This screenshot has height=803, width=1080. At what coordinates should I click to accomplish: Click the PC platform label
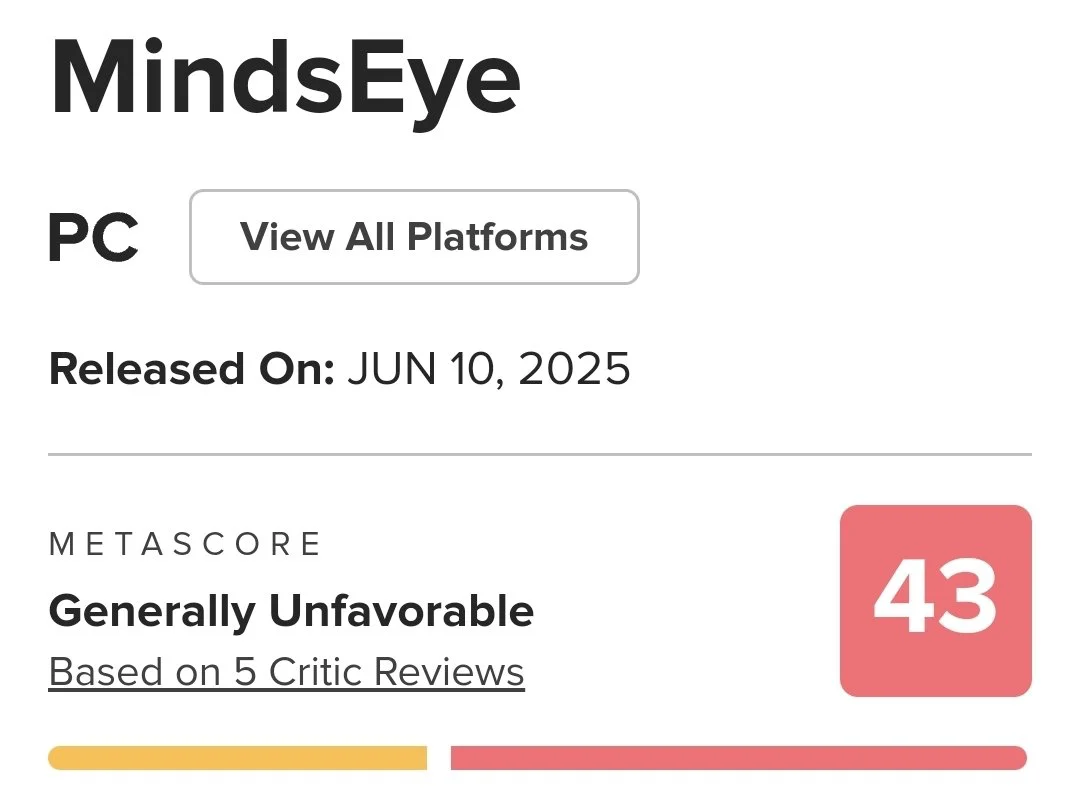click(93, 238)
